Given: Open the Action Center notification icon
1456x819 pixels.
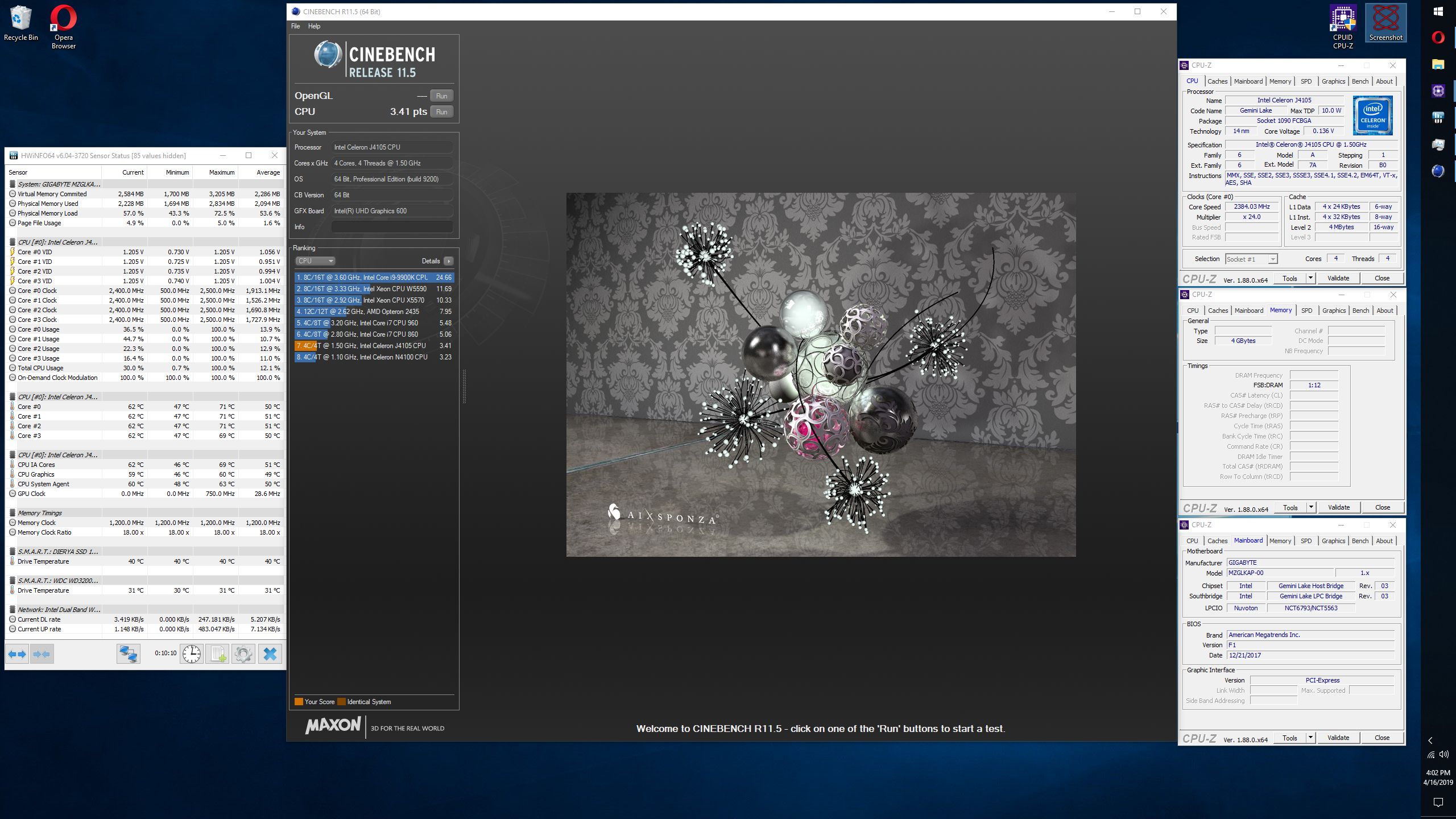Looking at the screenshot, I should click(x=1438, y=803).
